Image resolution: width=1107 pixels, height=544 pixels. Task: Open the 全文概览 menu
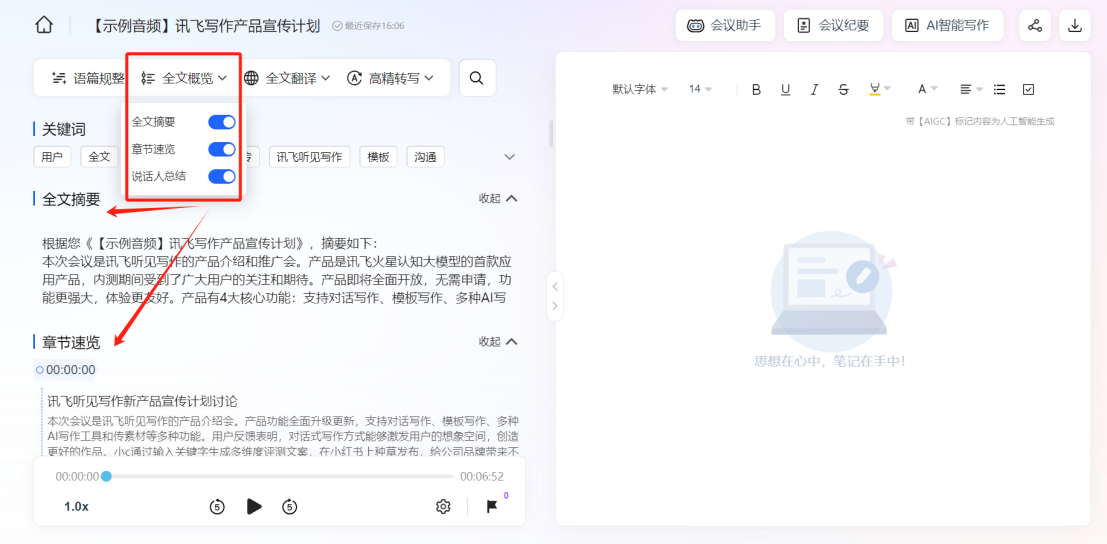click(184, 78)
